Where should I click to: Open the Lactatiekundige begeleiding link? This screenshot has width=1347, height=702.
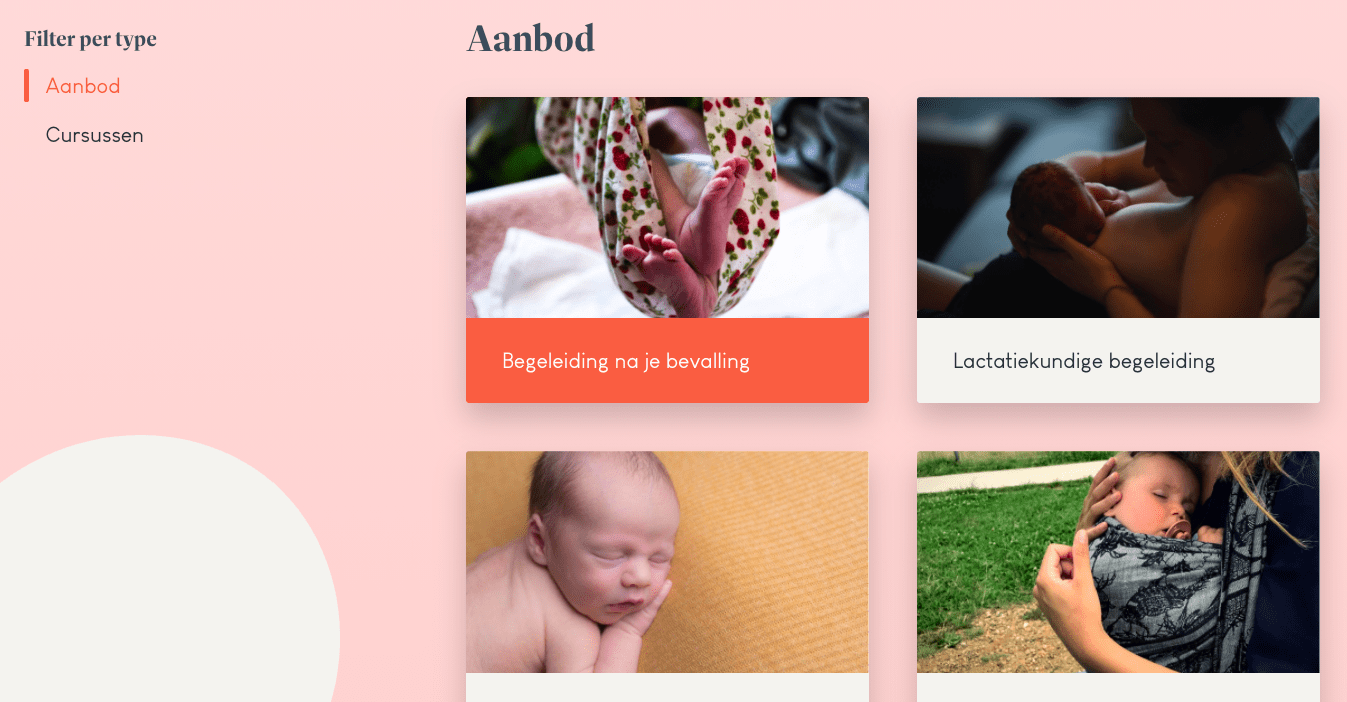[x=1084, y=361]
